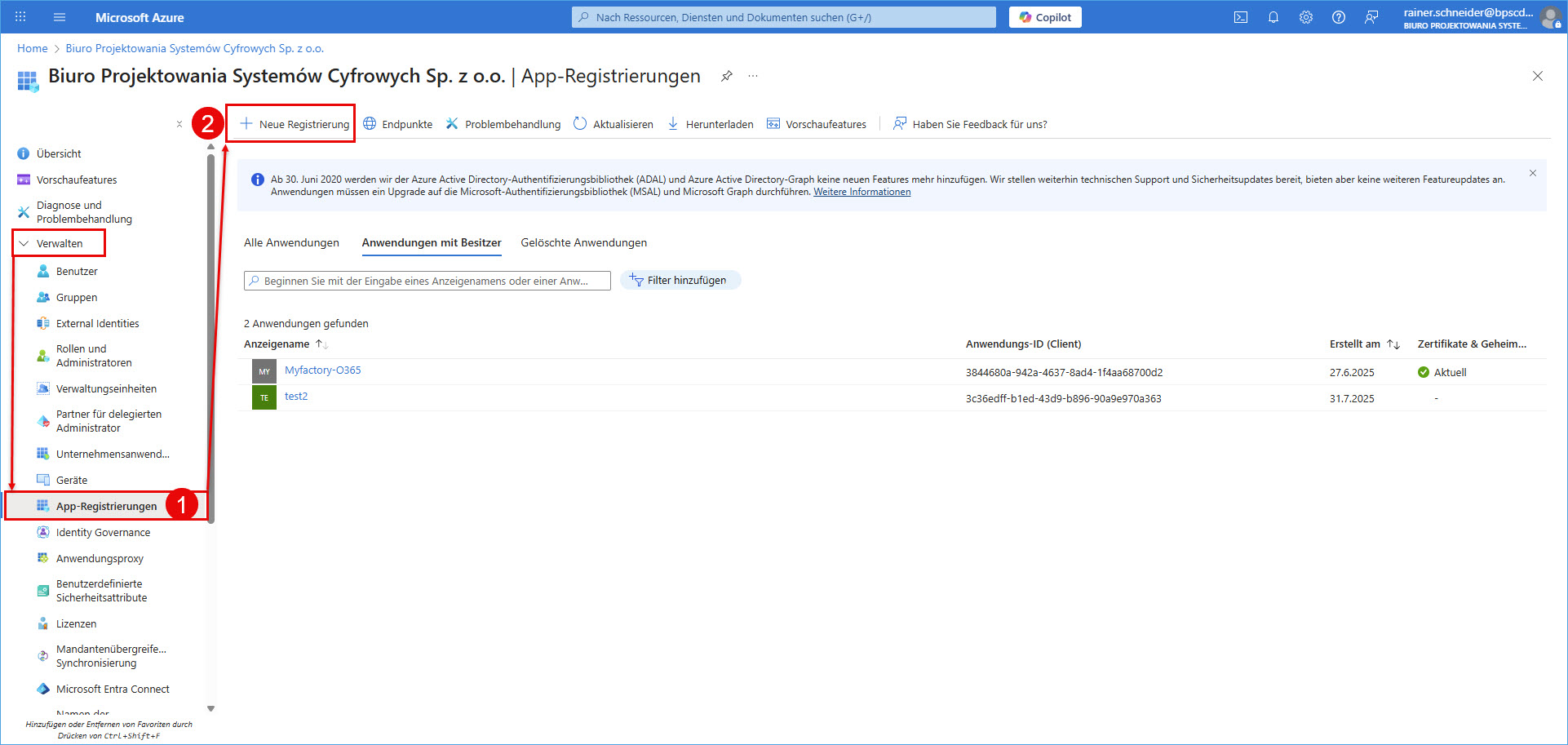Select the Anwendungen mit Besitzer tab
1568x745 pixels.
[x=432, y=242]
